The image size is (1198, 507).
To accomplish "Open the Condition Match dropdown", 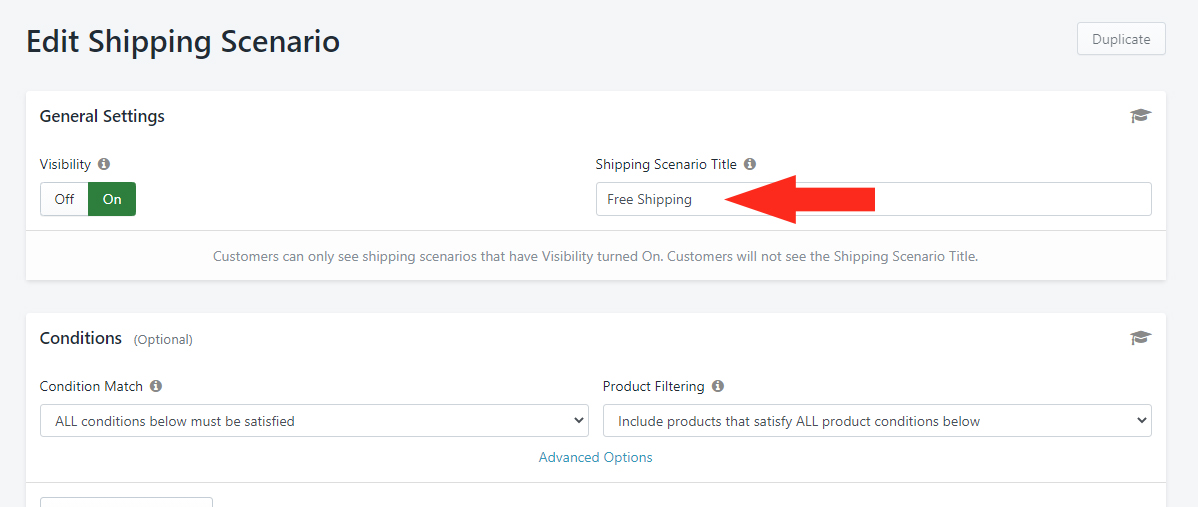I will (x=314, y=421).
